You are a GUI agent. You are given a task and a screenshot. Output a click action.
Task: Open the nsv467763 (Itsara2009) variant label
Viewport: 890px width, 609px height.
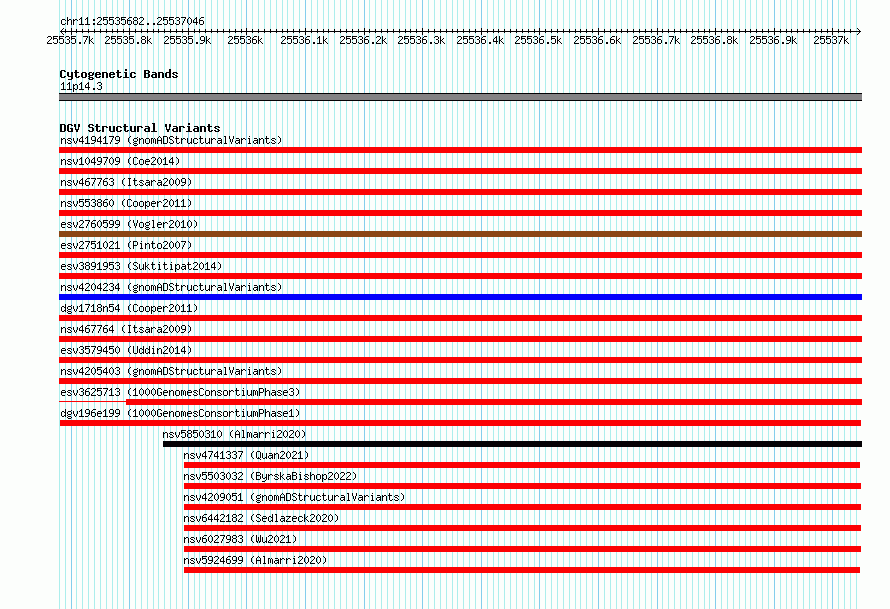pyautogui.click(x=126, y=182)
